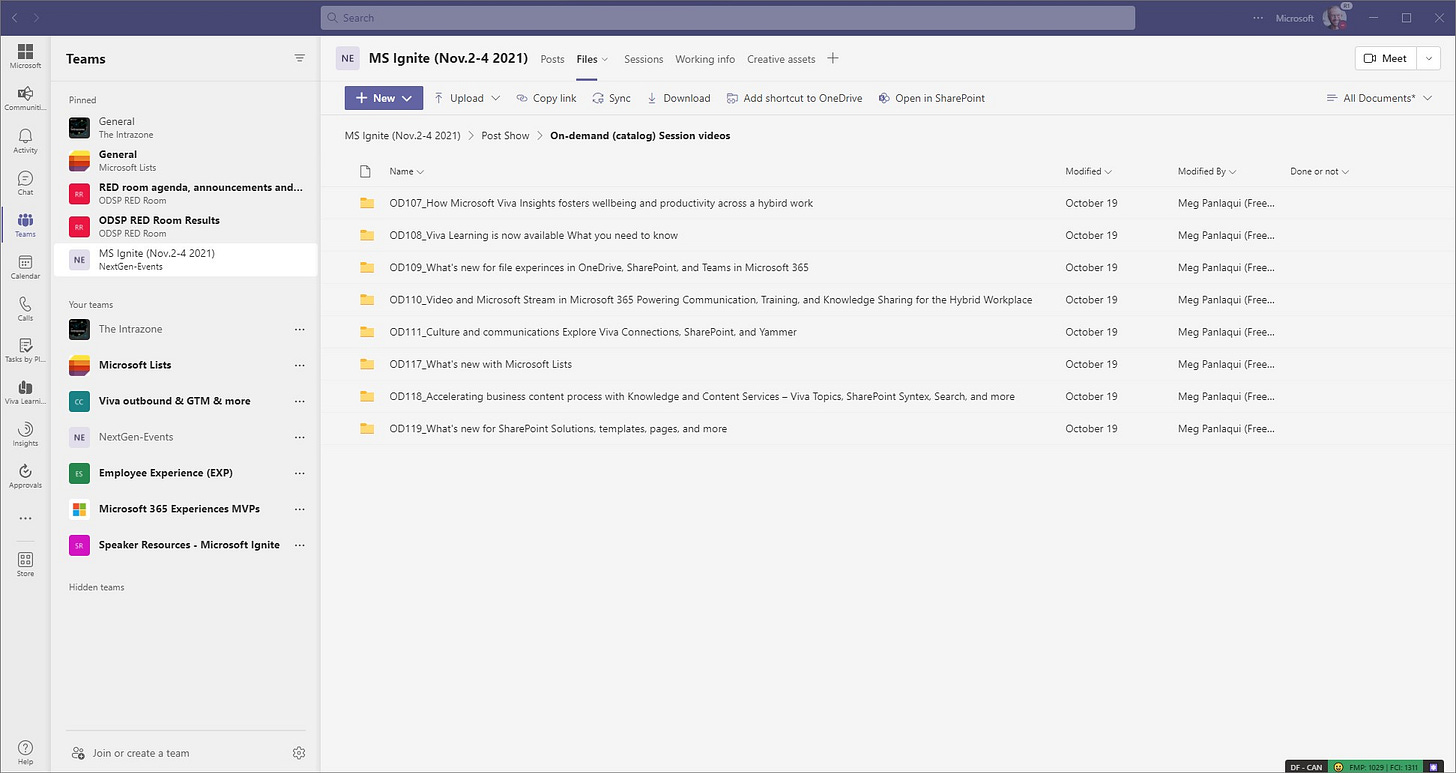
Task: Click Add shortcut to OneDrive
Action: [x=794, y=98]
